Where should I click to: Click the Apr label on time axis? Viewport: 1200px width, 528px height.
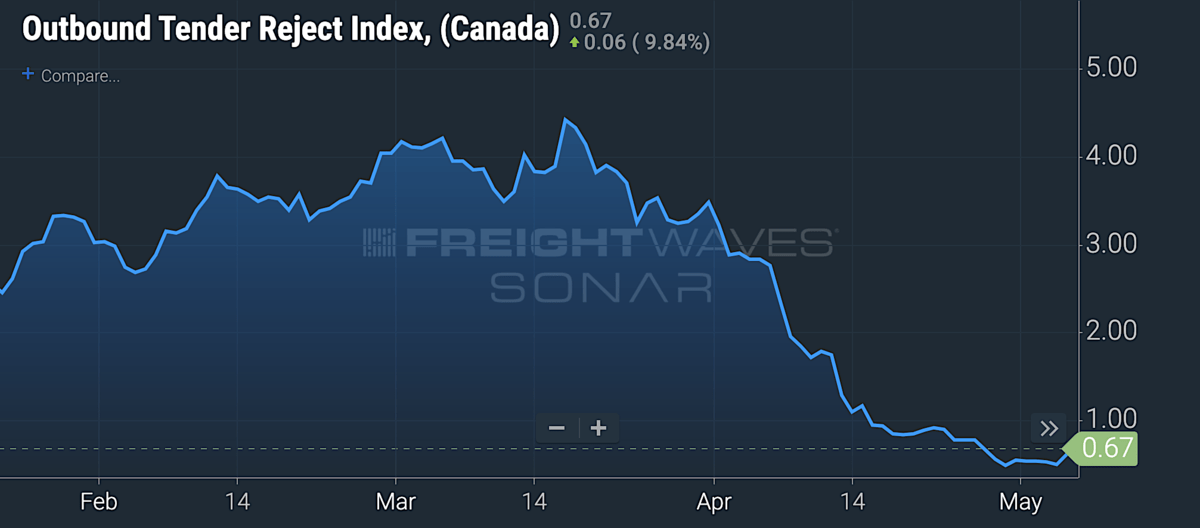(715, 501)
